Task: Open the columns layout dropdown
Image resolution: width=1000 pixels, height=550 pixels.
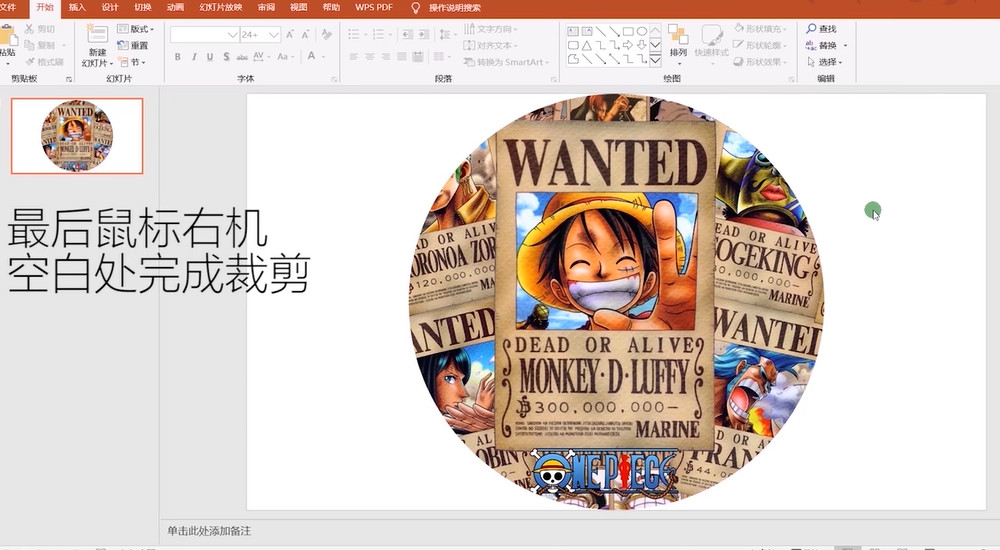Action: click(x=441, y=57)
